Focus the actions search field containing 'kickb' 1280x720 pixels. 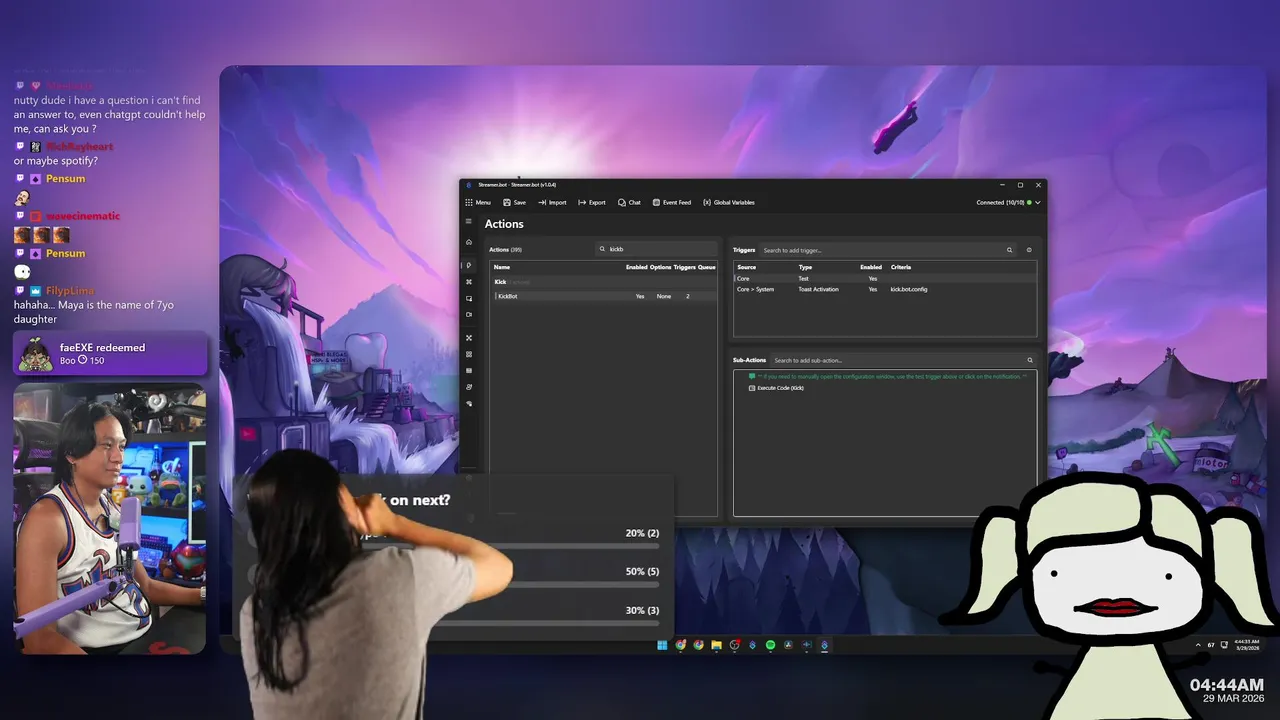pyautogui.click(x=656, y=249)
